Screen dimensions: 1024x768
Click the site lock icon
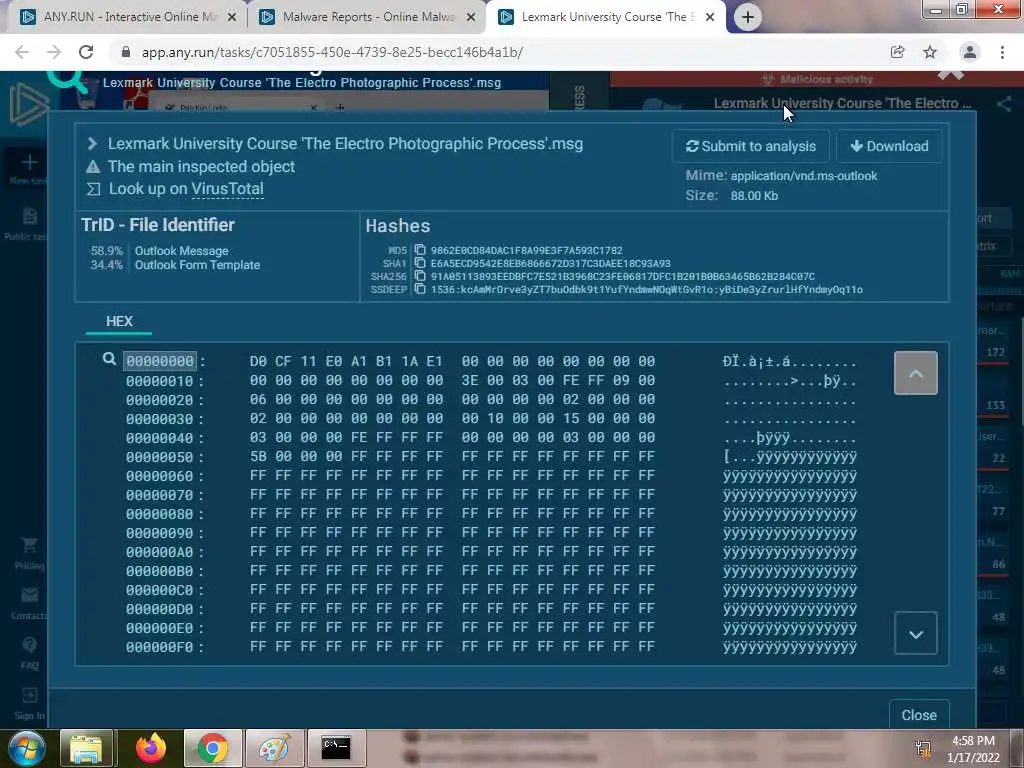[126, 52]
